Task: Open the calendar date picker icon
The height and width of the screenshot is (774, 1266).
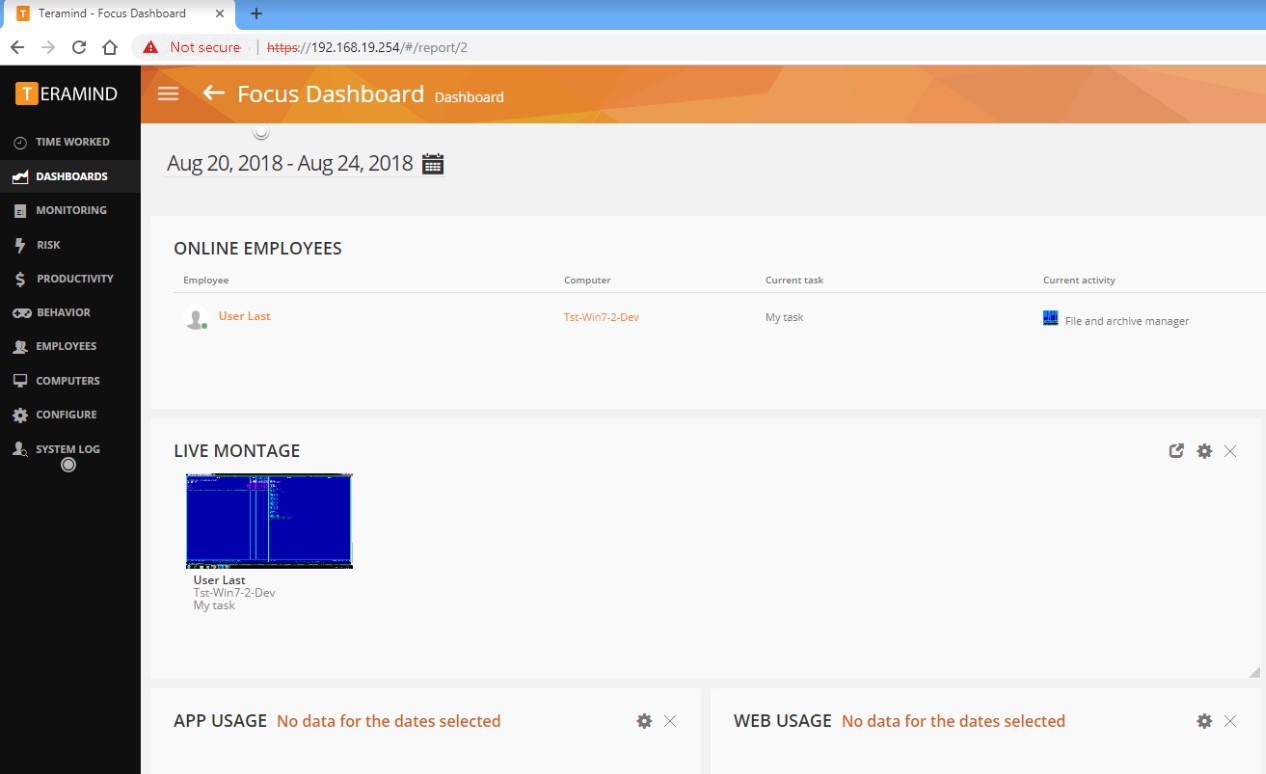Action: click(x=432, y=164)
